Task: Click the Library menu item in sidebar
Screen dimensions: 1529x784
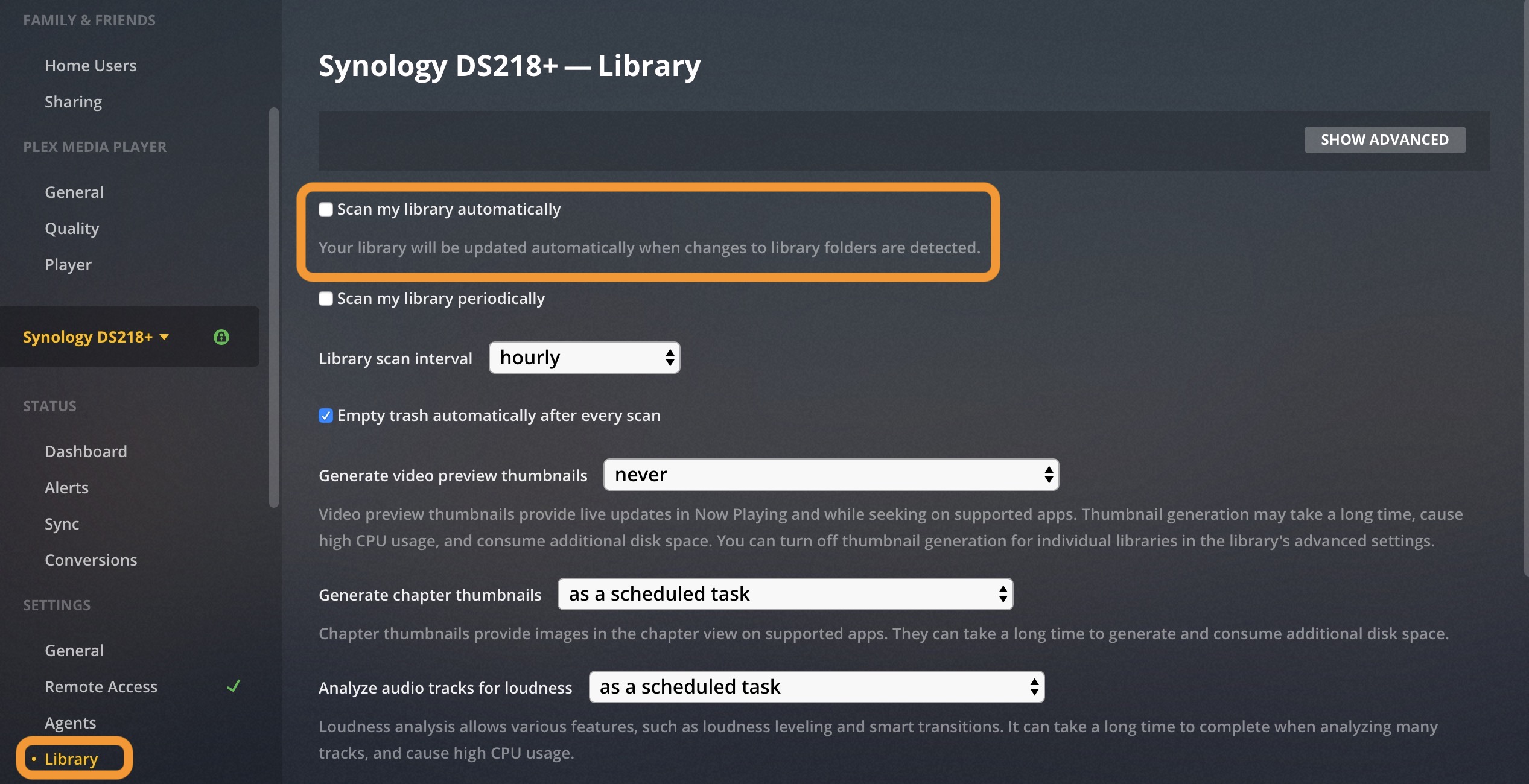Action: point(71,758)
